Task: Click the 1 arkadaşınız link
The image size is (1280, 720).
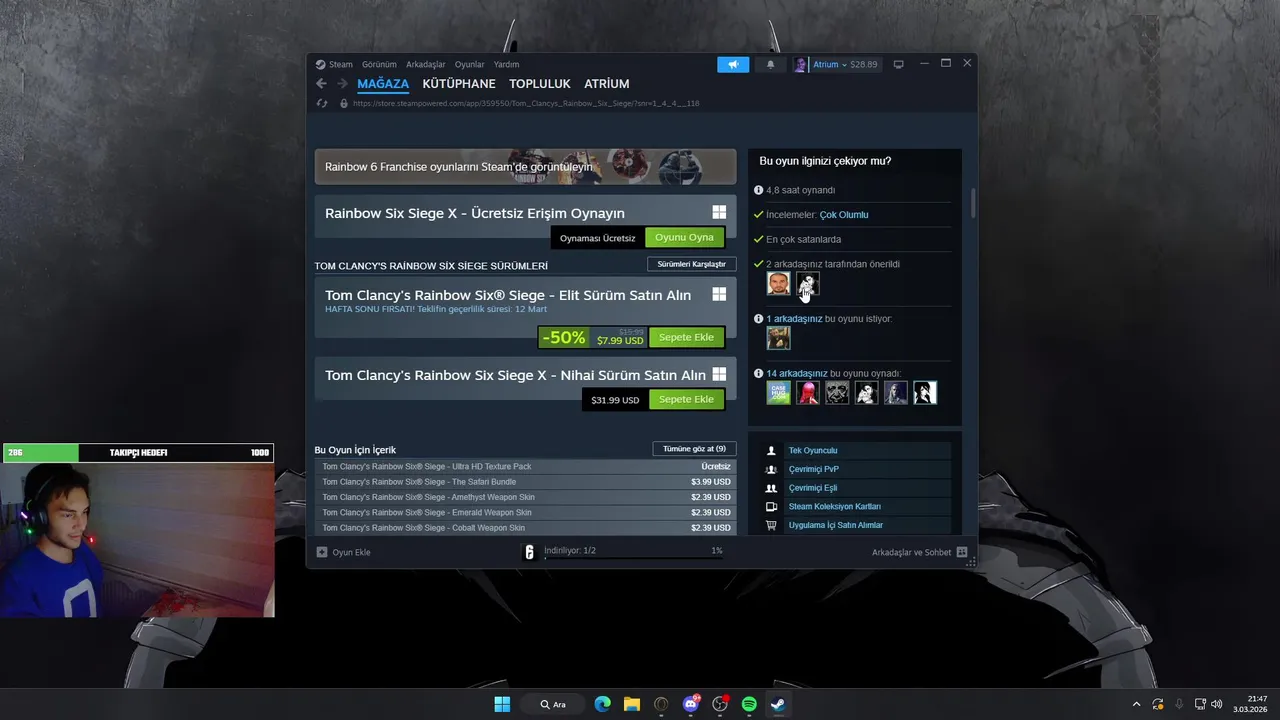Action: coord(794,319)
